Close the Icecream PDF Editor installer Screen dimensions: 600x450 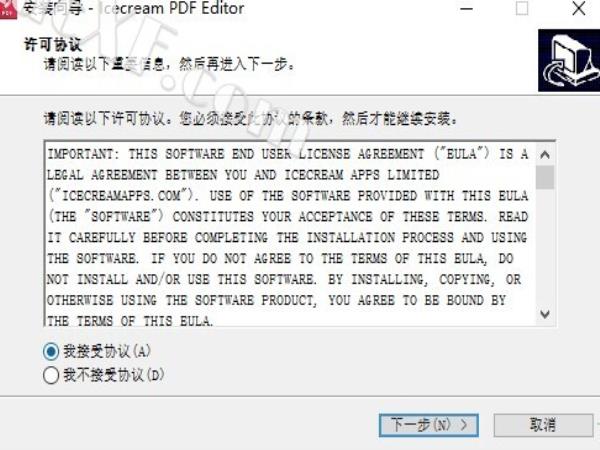579,8
